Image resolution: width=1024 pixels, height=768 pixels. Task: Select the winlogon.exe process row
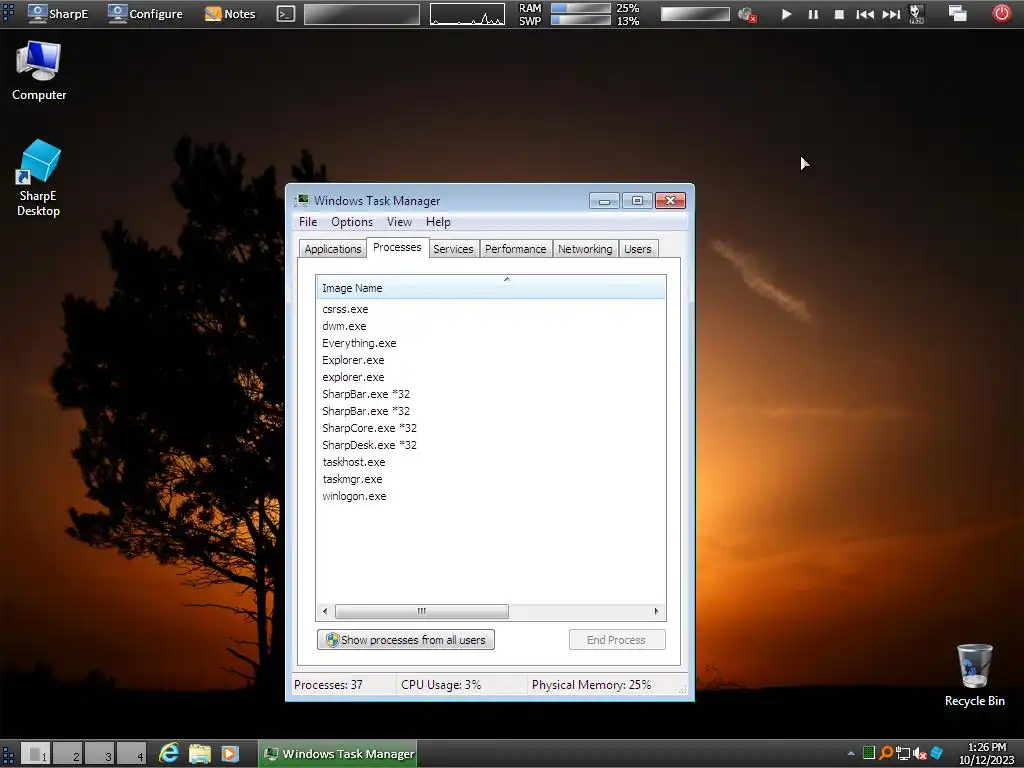pyautogui.click(x=490, y=496)
